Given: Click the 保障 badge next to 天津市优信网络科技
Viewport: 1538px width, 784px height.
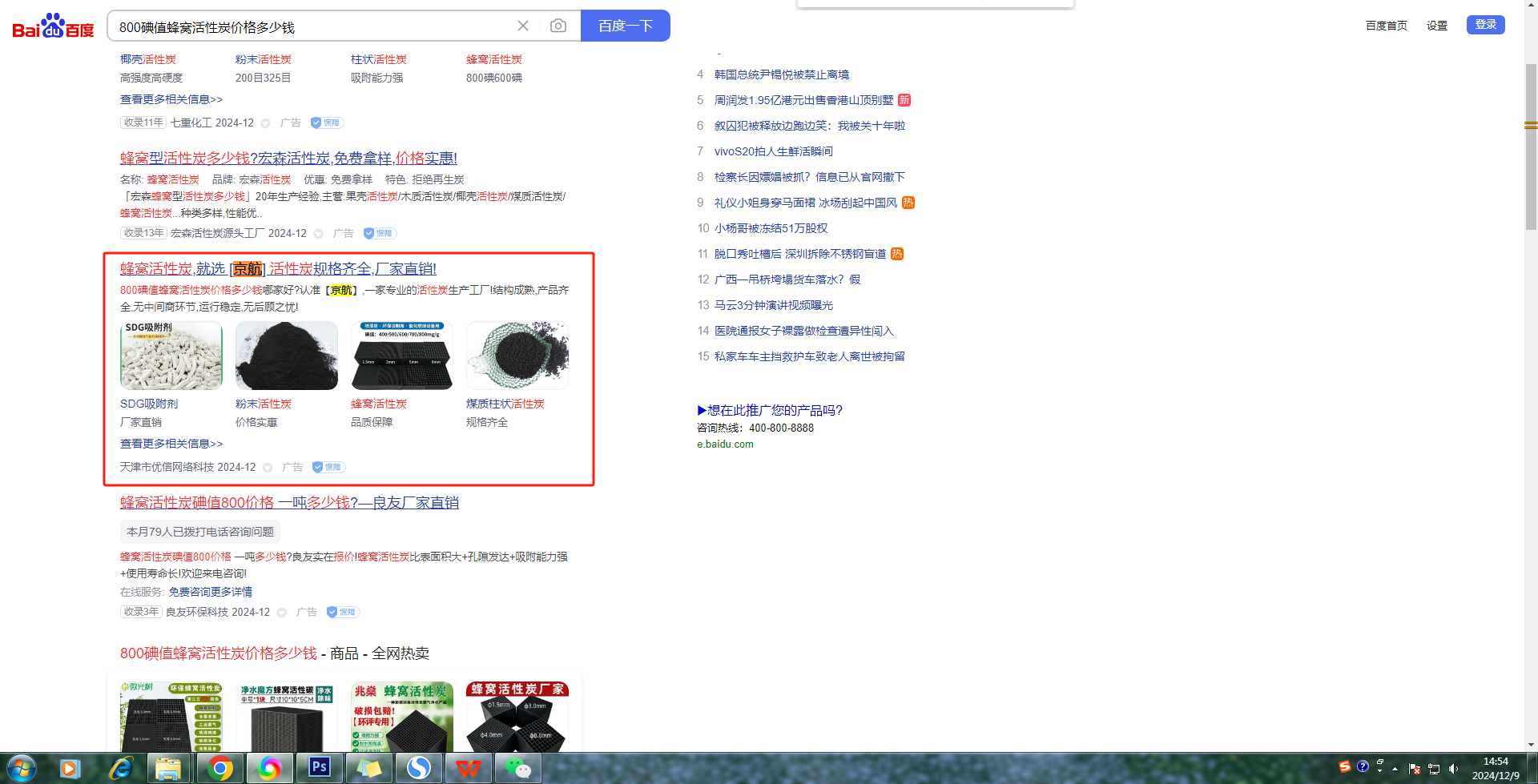Looking at the screenshot, I should click(x=328, y=467).
